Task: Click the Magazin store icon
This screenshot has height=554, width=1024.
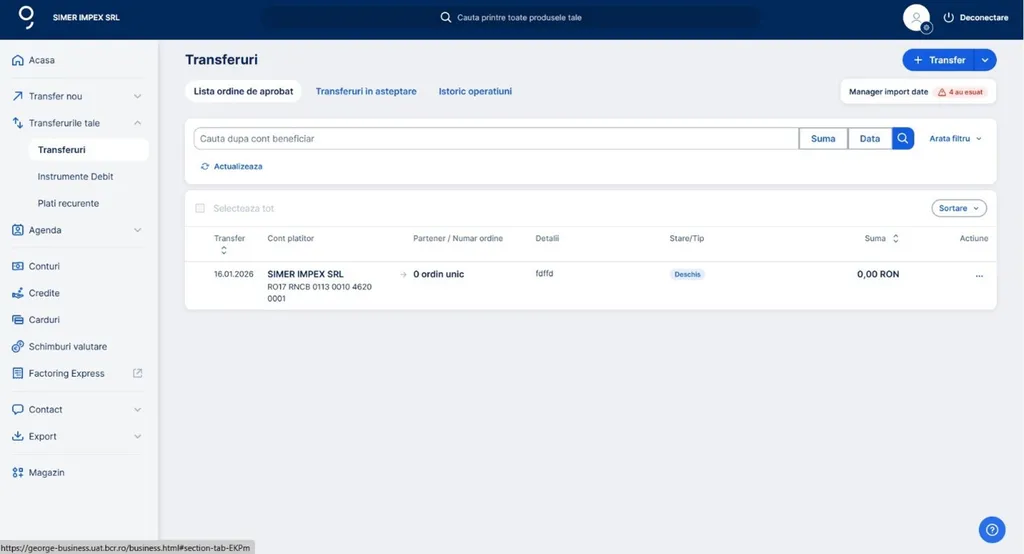Action: [x=18, y=472]
